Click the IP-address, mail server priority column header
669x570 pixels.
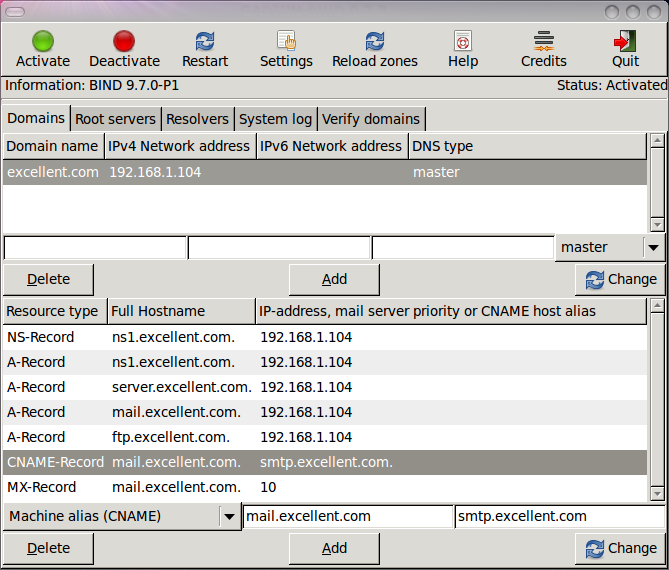tap(451, 311)
